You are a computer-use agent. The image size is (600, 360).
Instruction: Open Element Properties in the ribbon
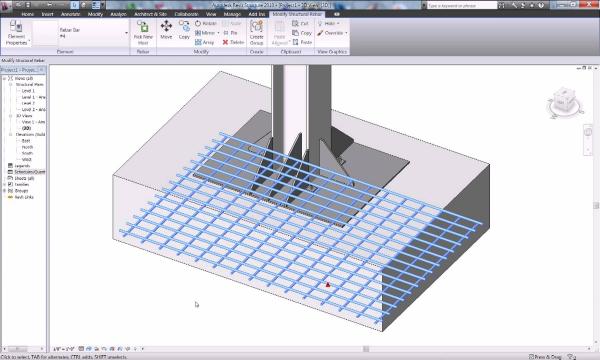point(16,33)
